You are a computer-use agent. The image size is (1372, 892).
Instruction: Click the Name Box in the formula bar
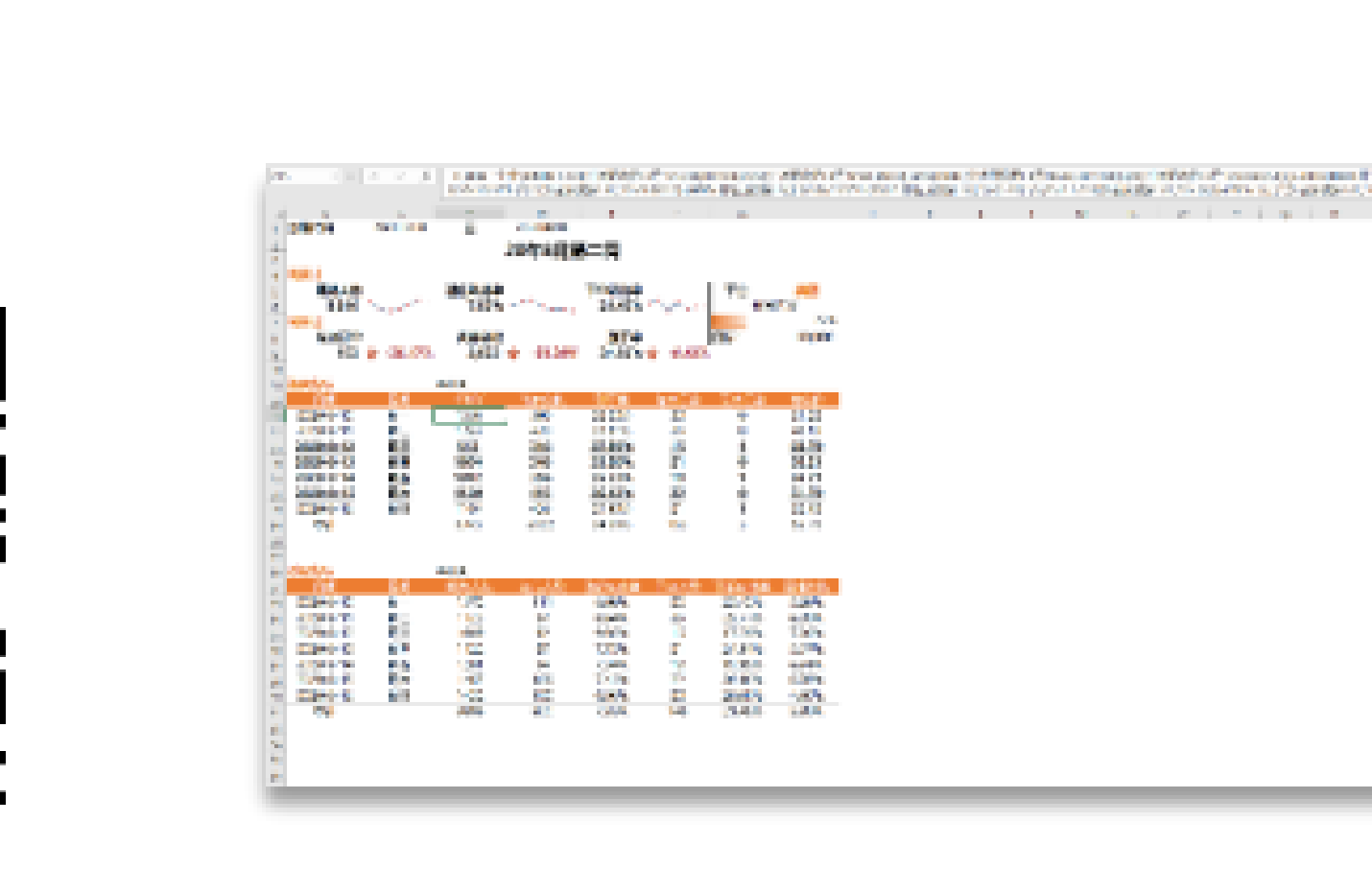coord(304,176)
